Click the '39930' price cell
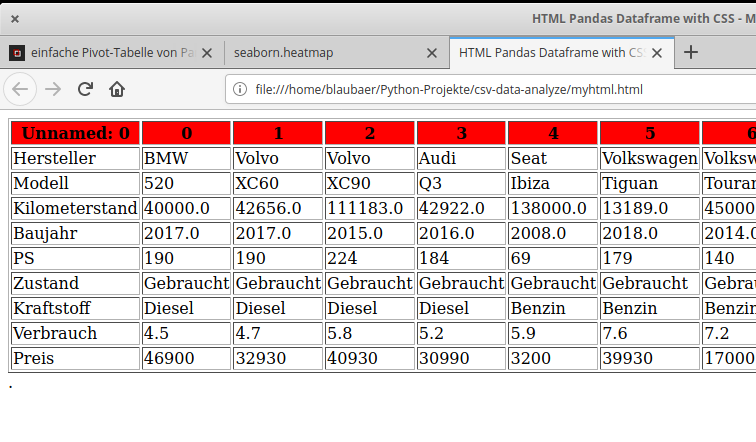The height and width of the screenshot is (442, 756). pos(650,359)
